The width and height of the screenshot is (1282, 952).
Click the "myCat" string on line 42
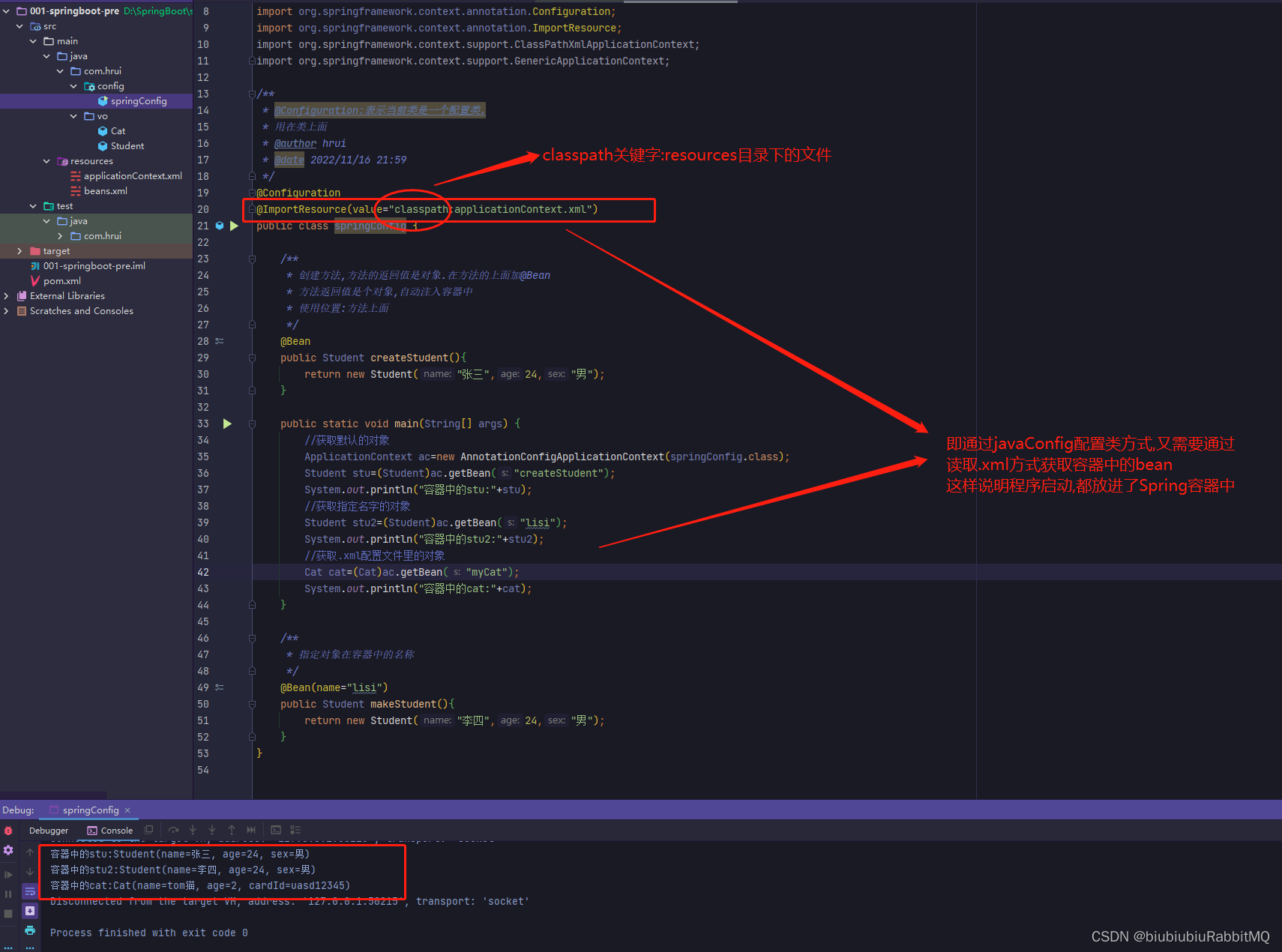click(487, 572)
